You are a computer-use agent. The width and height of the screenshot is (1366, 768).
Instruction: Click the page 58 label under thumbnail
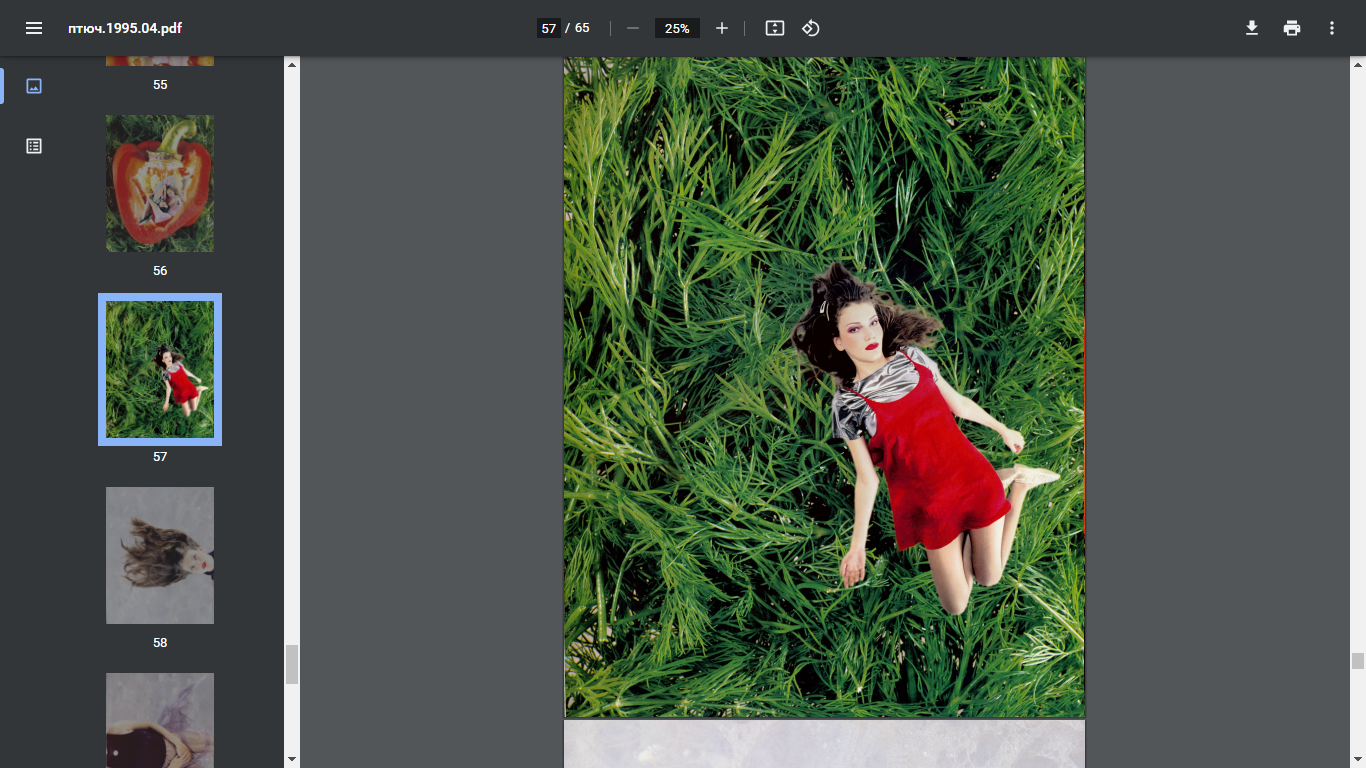(x=160, y=643)
